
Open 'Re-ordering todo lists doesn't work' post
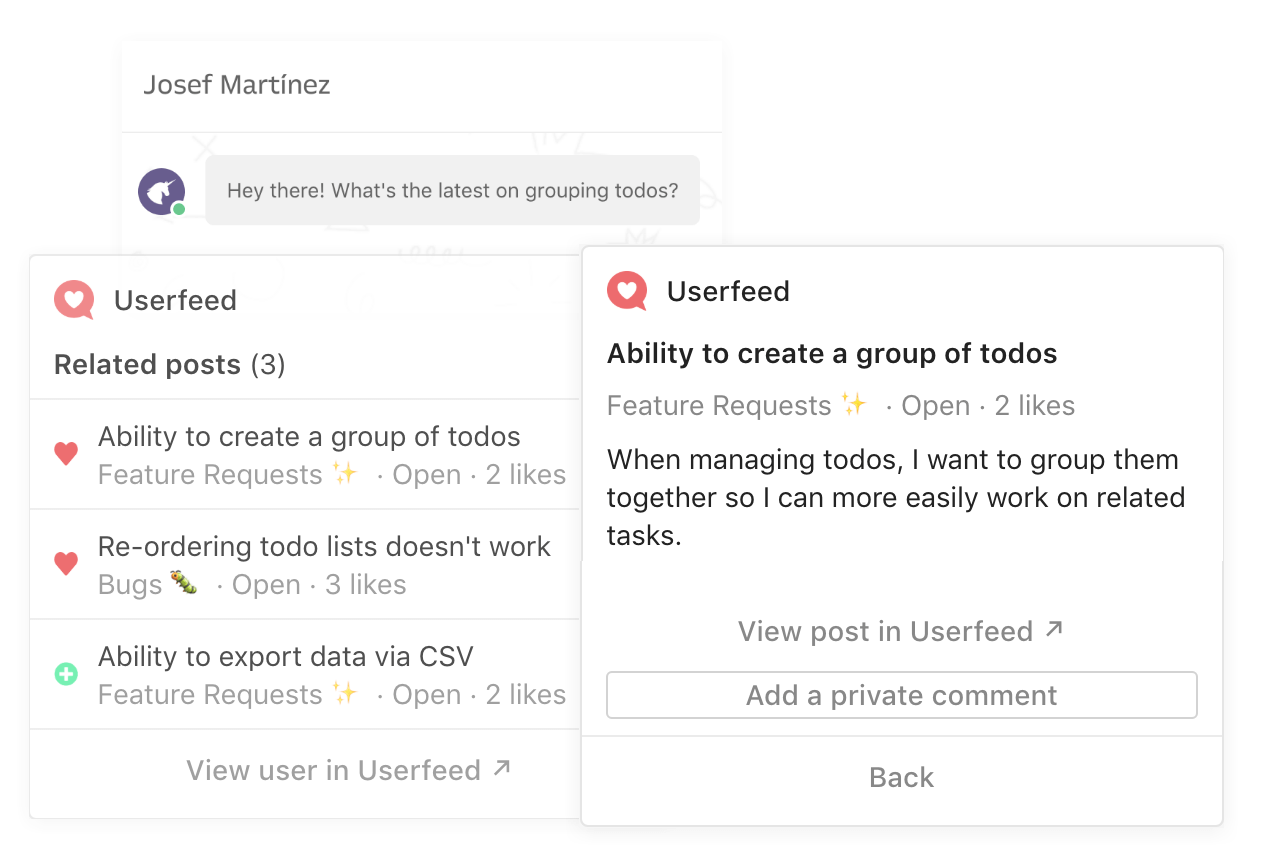coord(324,547)
